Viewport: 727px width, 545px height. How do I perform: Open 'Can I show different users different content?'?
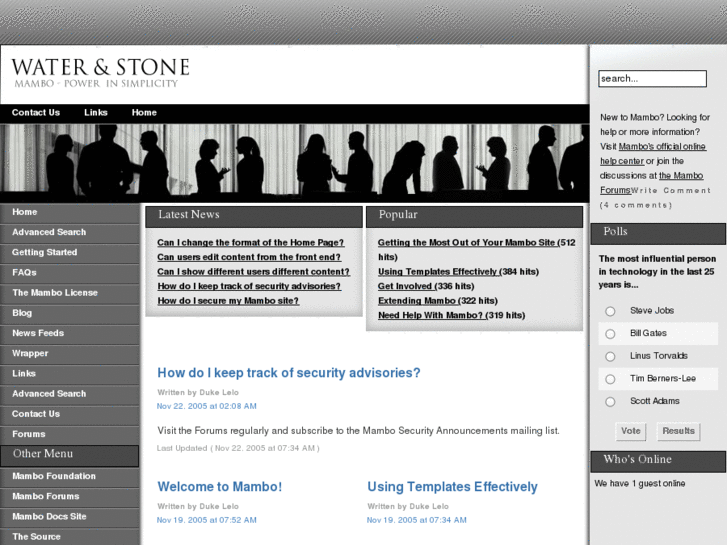[x=253, y=272]
